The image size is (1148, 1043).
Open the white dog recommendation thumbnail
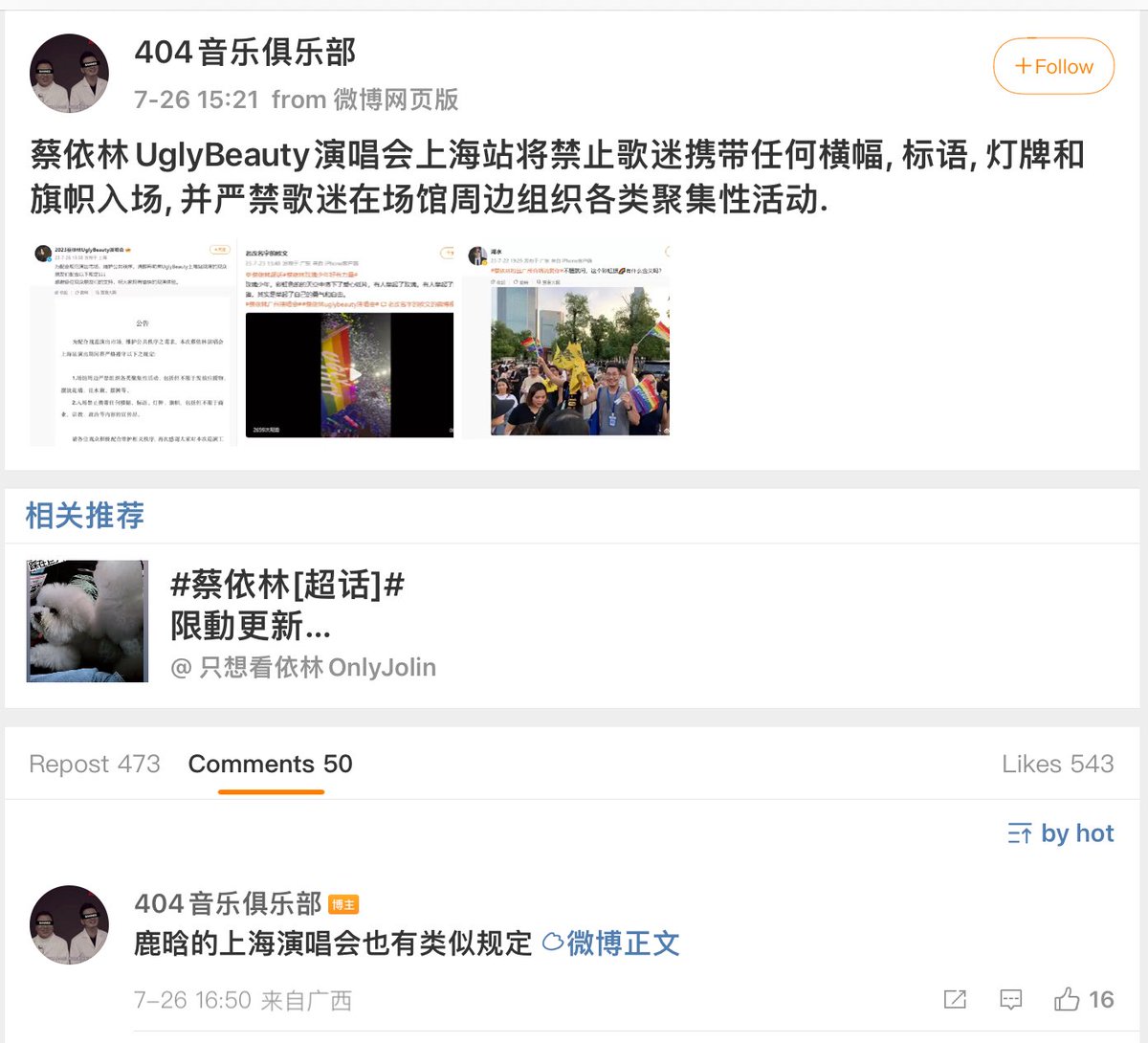click(87, 621)
